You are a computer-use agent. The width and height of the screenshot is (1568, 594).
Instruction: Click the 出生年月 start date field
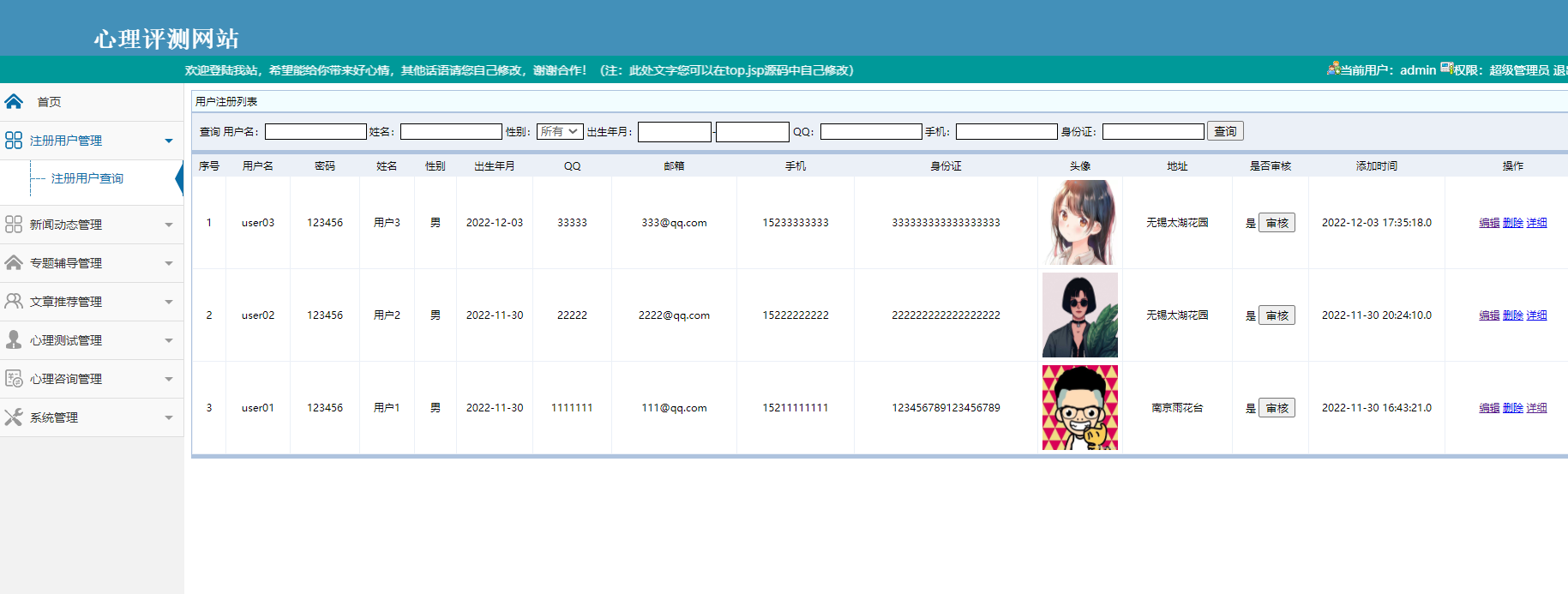(x=675, y=131)
